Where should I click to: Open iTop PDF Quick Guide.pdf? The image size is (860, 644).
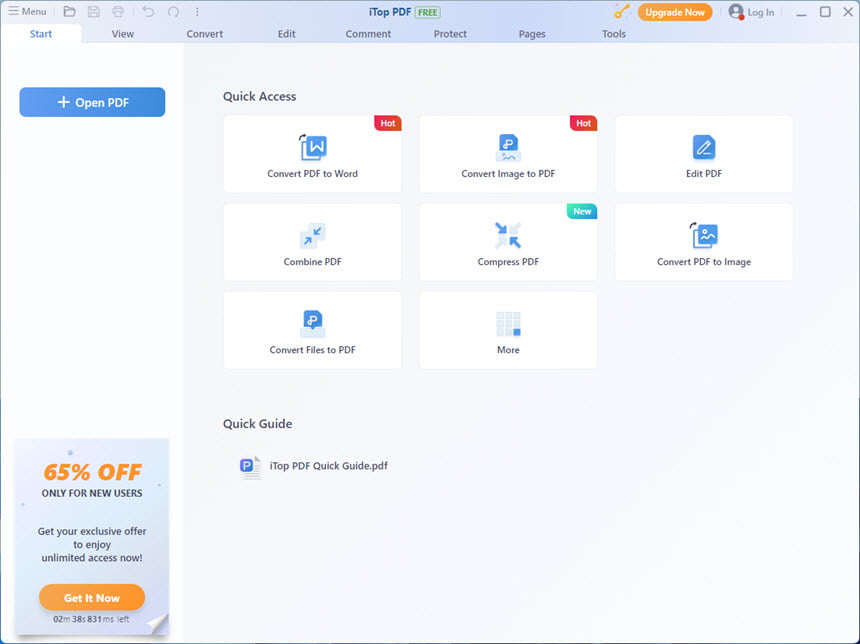coord(329,466)
